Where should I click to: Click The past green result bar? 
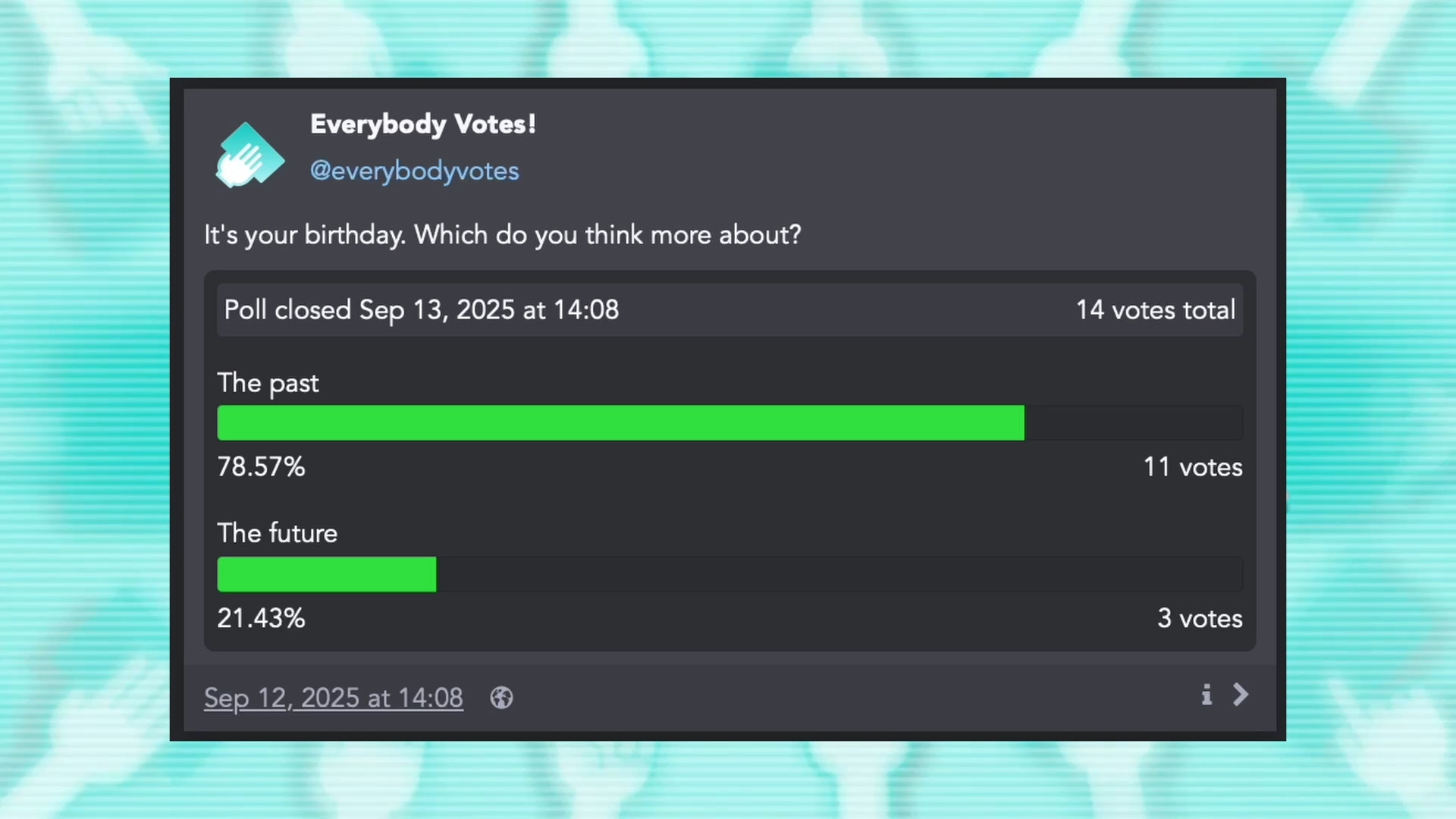tap(620, 422)
